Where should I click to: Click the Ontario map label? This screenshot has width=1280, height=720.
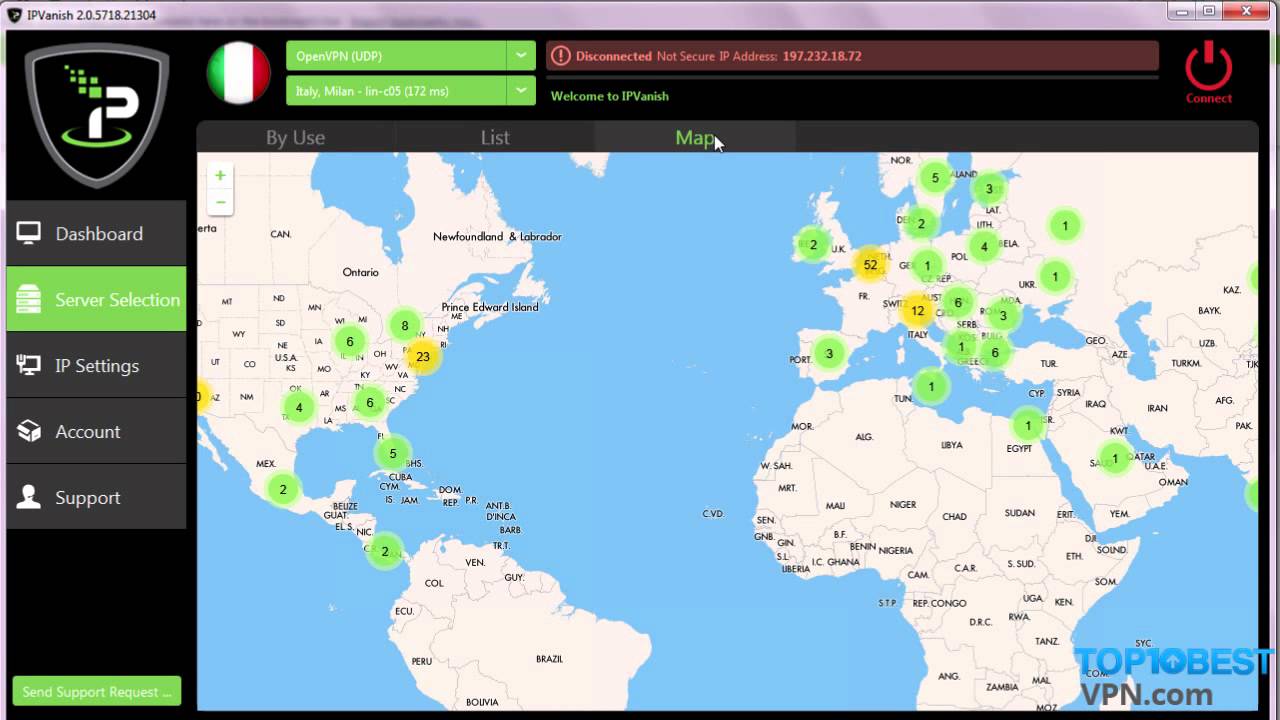pos(361,272)
